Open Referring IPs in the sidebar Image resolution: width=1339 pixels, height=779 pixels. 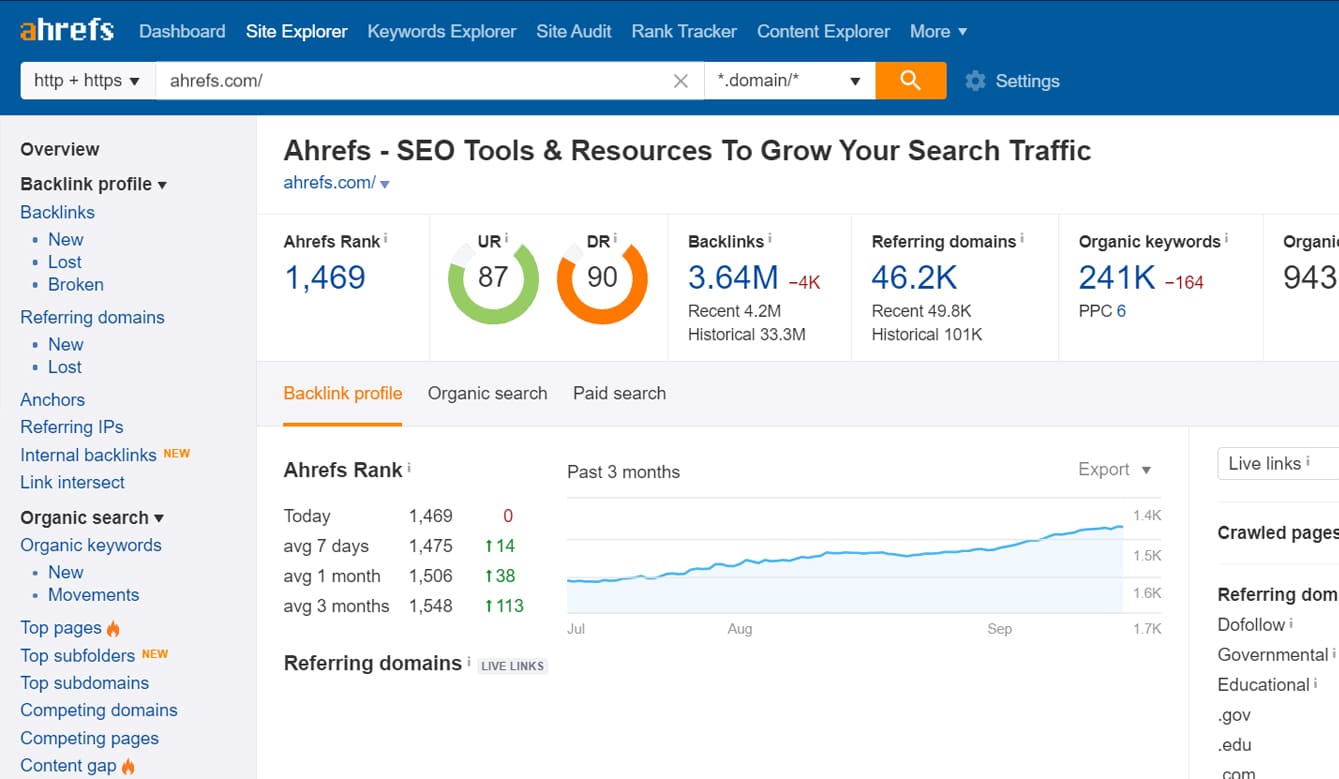pyautogui.click(x=72, y=427)
